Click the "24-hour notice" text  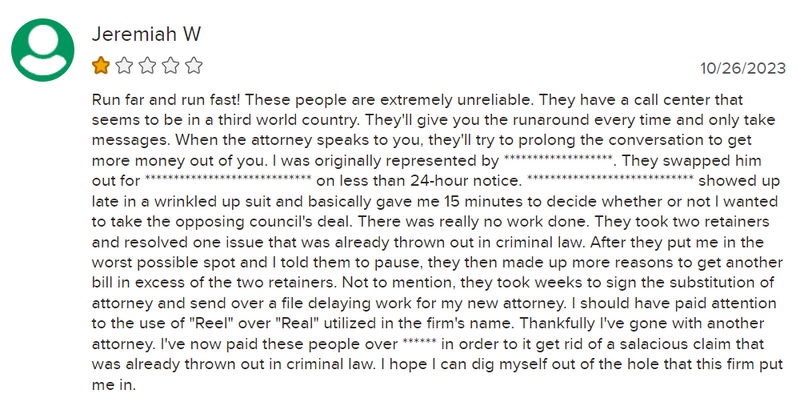[x=465, y=181]
